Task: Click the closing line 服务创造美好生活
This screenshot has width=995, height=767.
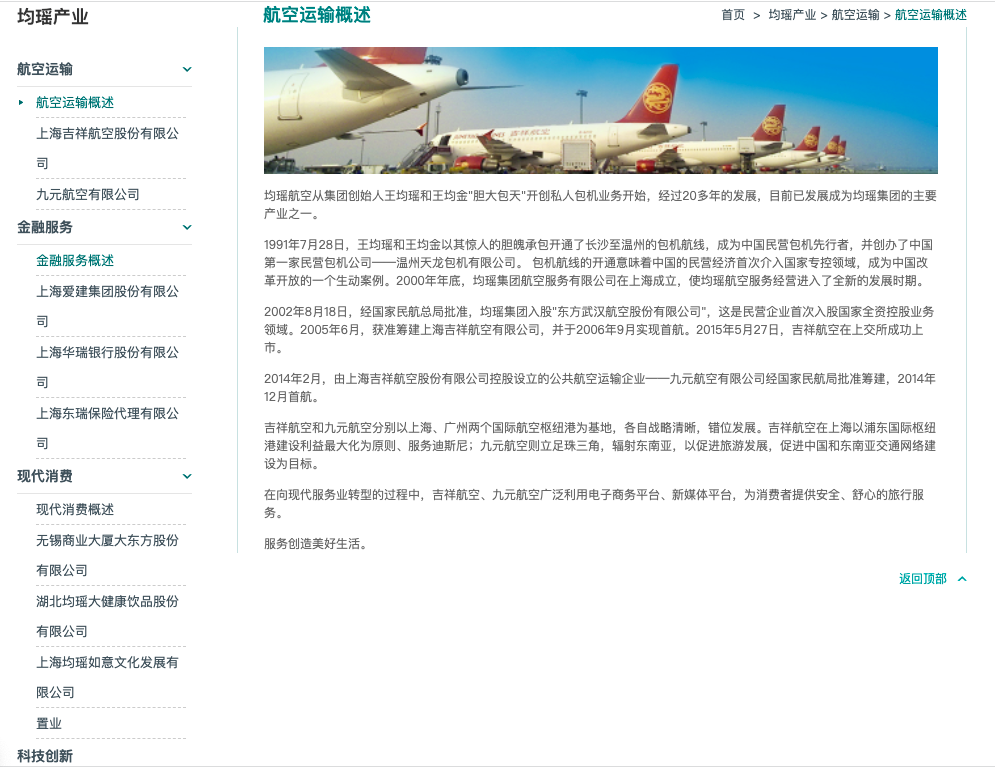Action: click(315, 544)
